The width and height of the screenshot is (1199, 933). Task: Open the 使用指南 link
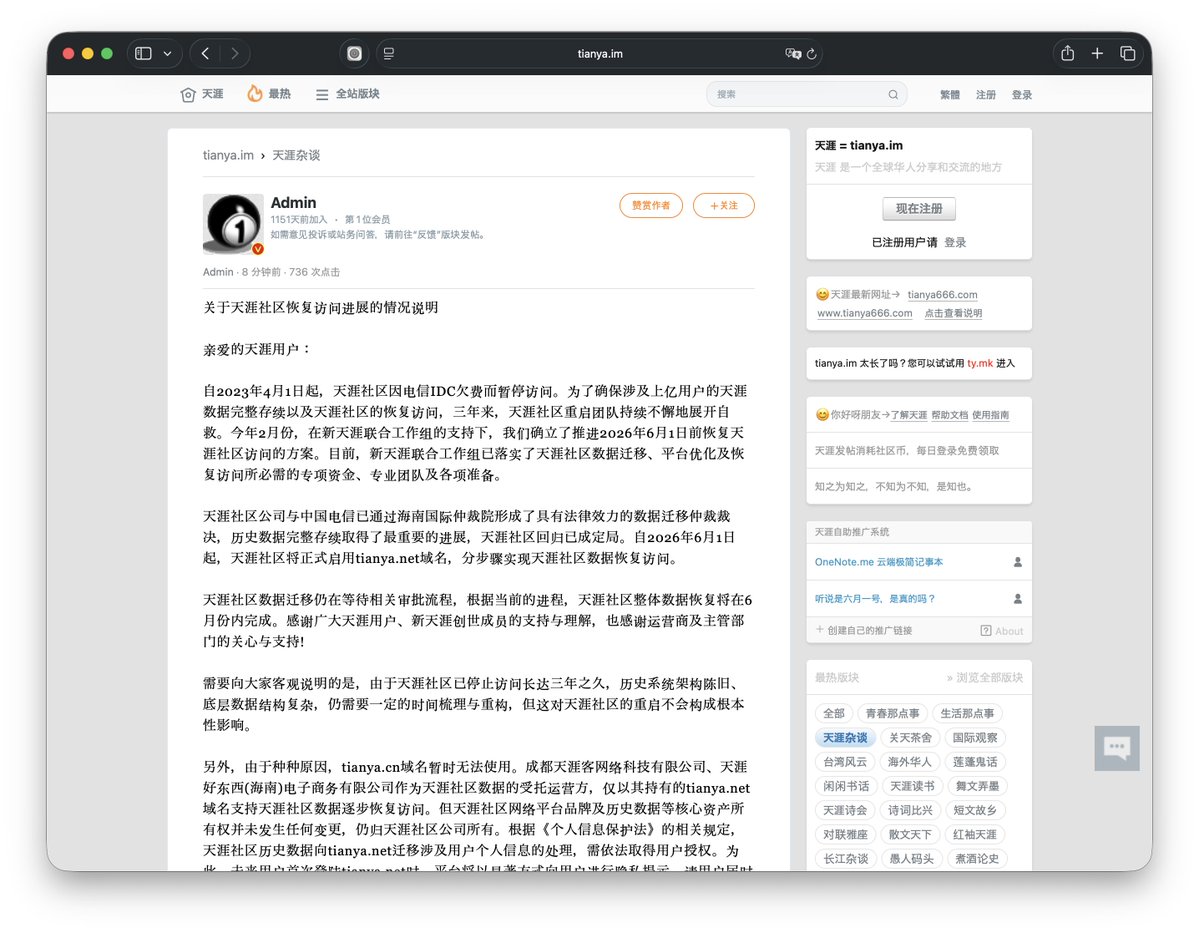click(990, 415)
